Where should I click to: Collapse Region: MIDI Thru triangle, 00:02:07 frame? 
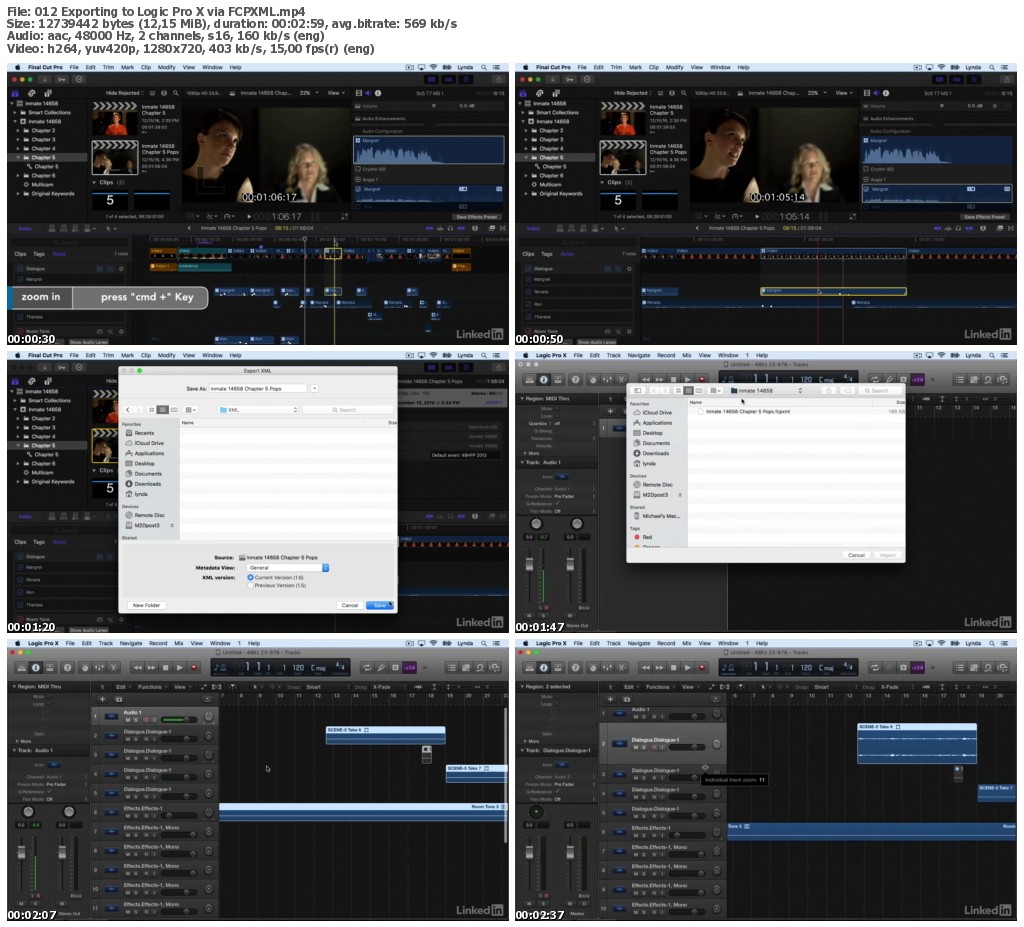coord(14,687)
